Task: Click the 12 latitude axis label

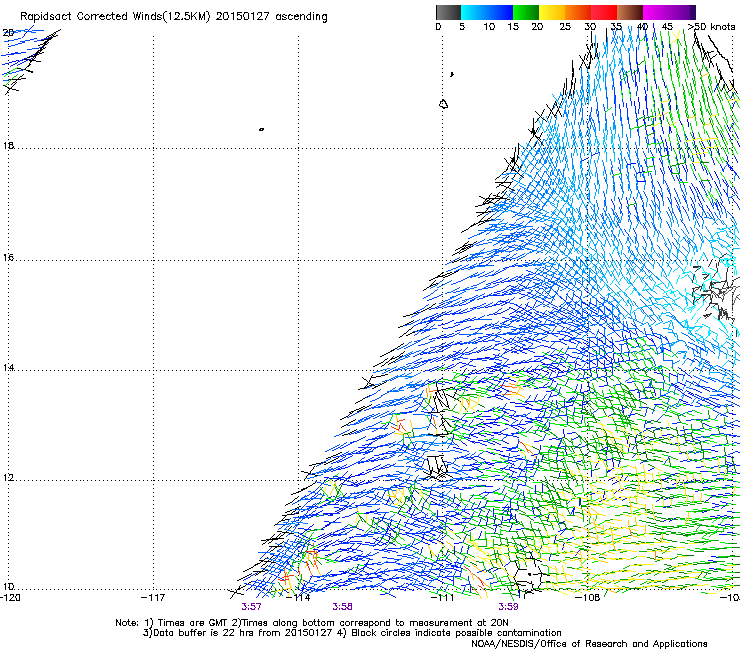Action: [8, 478]
